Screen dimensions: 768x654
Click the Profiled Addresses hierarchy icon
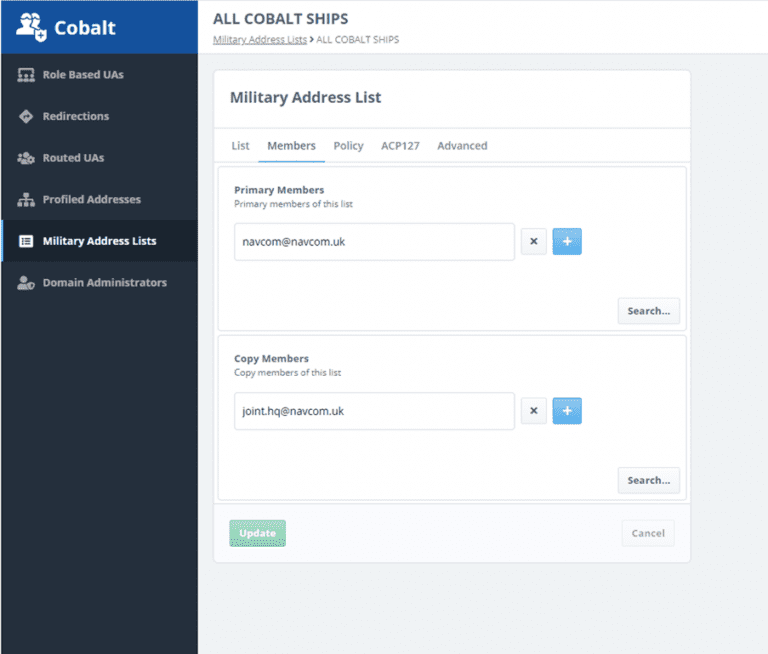[26, 200]
